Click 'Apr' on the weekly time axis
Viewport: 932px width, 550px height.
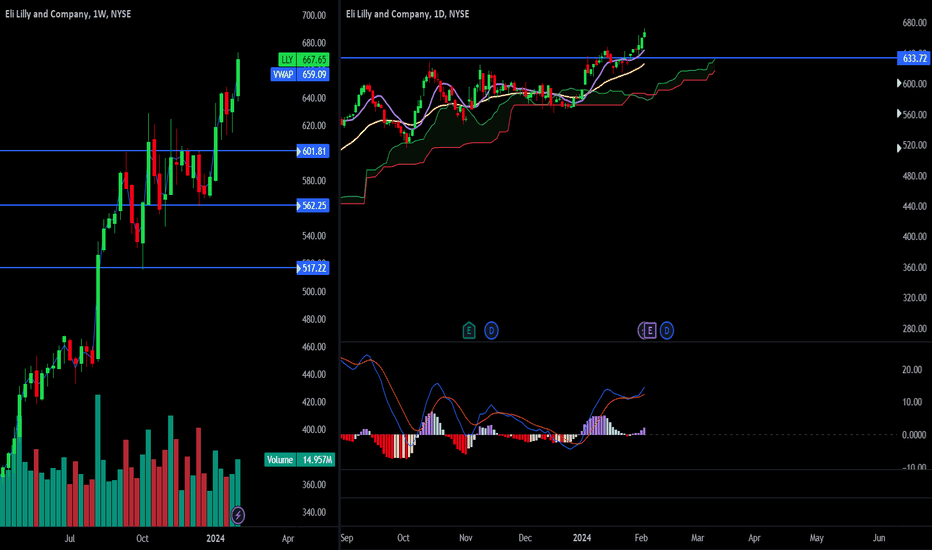pyautogui.click(x=288, y=539)
